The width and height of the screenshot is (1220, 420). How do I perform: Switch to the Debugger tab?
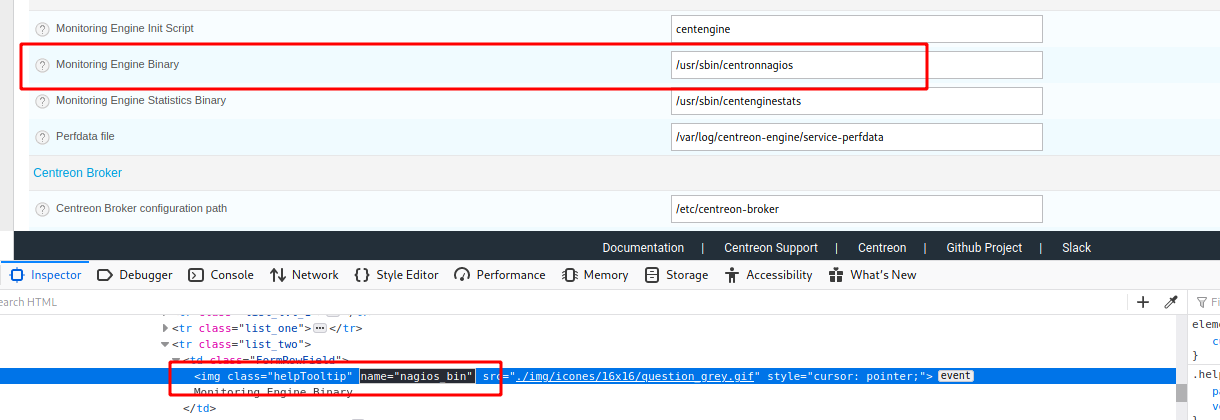coord(135,275)
